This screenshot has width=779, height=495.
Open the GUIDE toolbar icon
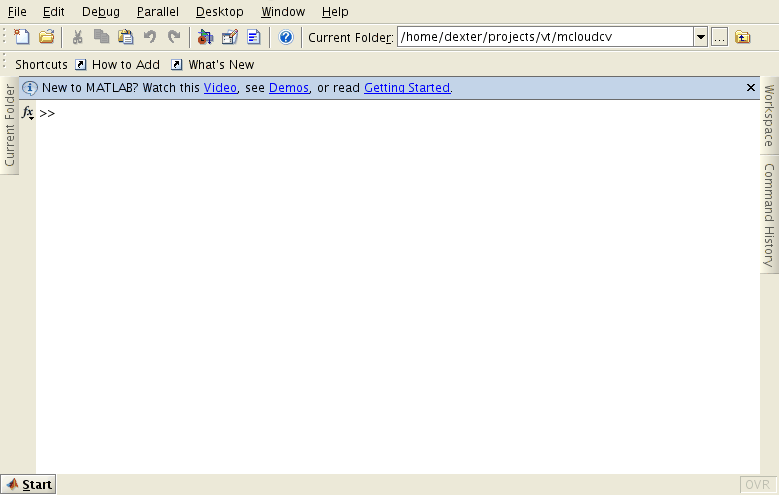point(230,37)
